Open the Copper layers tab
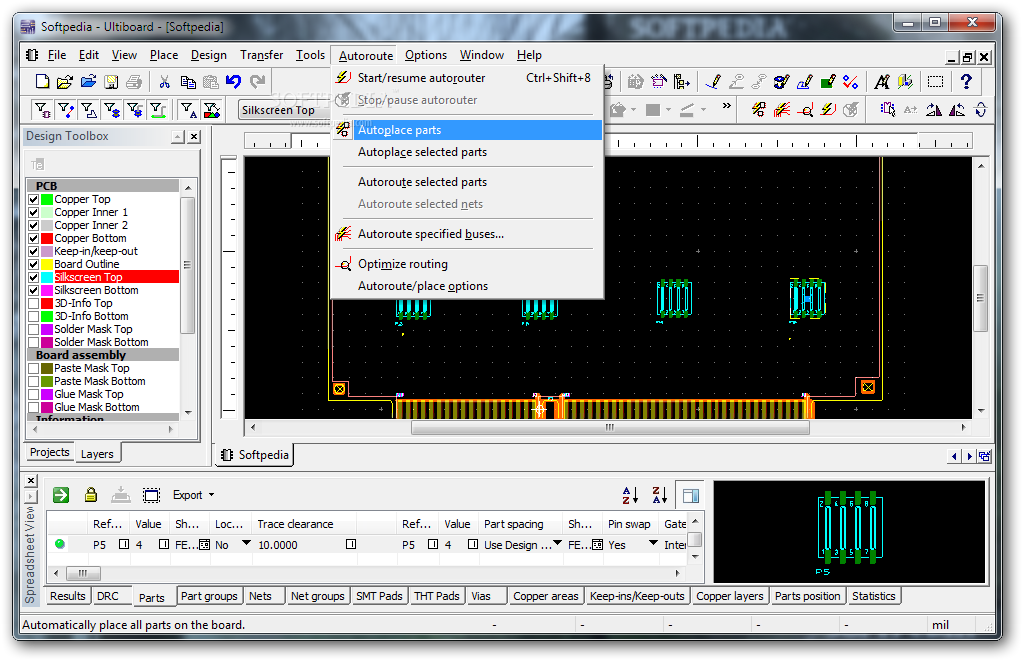Image resolution: width=1023 pixels, height=661 pixels. [729, 596]
